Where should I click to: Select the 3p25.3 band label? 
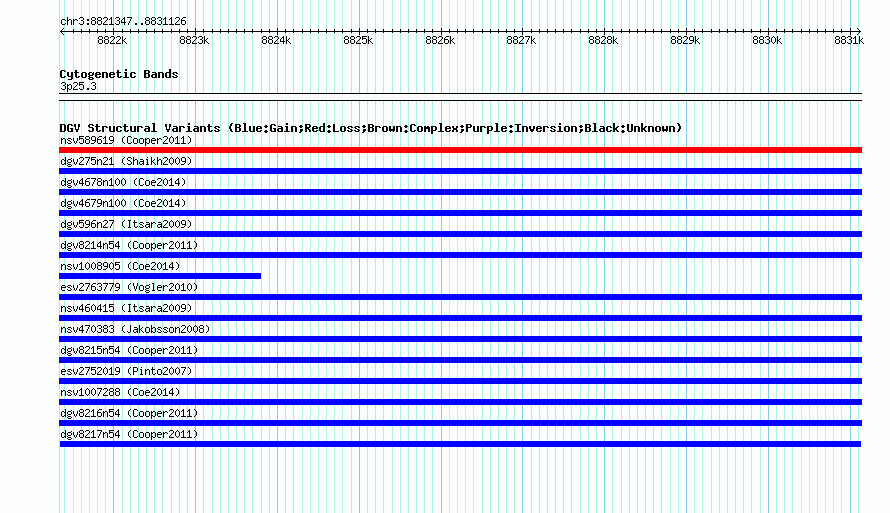78,86
